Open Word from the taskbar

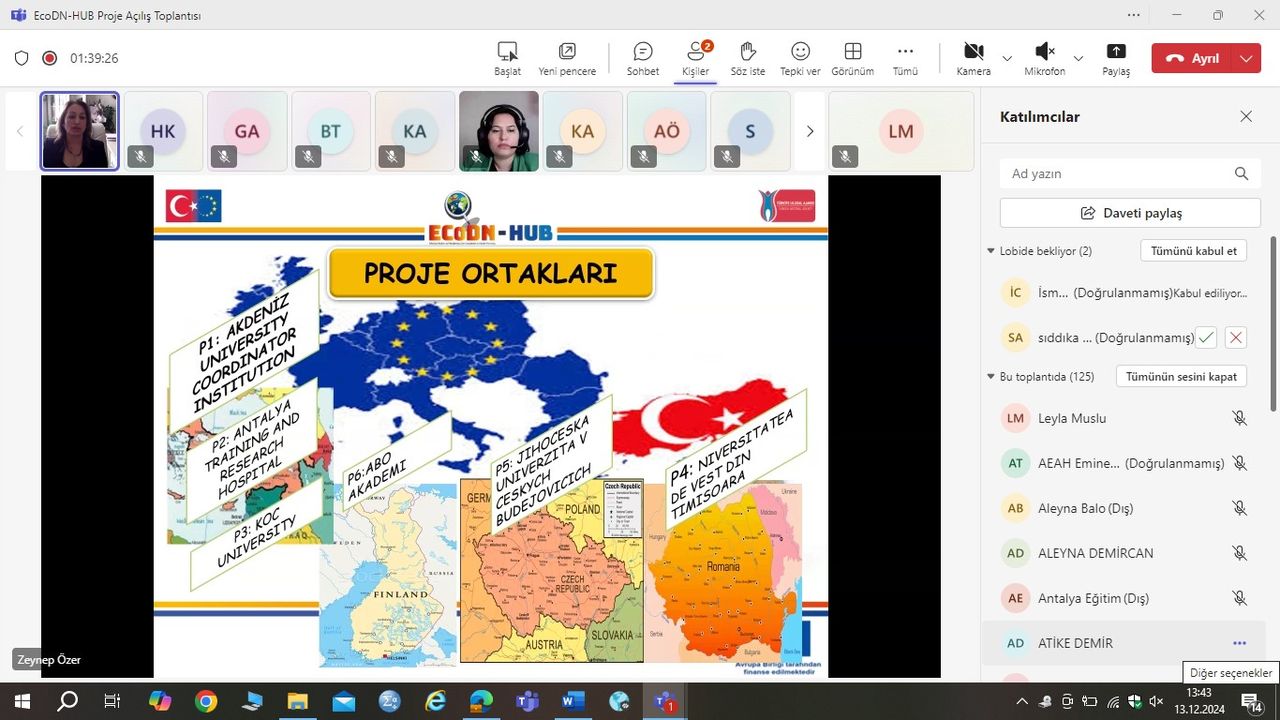[573, 701]
